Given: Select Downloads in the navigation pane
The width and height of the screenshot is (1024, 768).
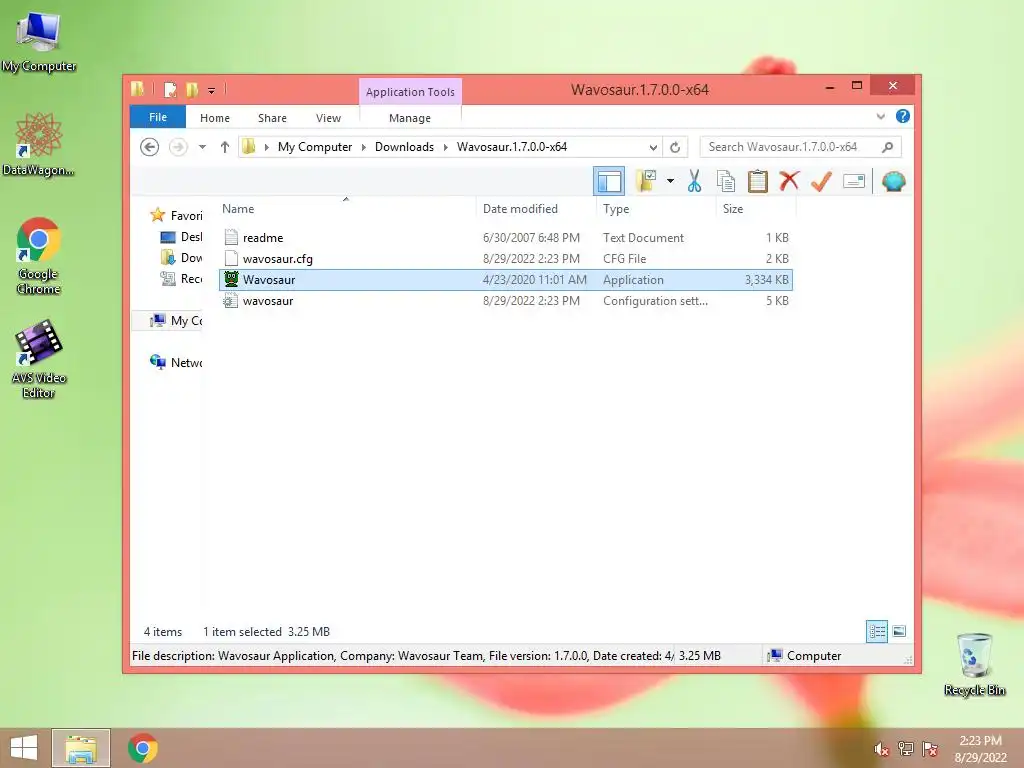Looking at the screenshot, I should click(x=182, y=257).
